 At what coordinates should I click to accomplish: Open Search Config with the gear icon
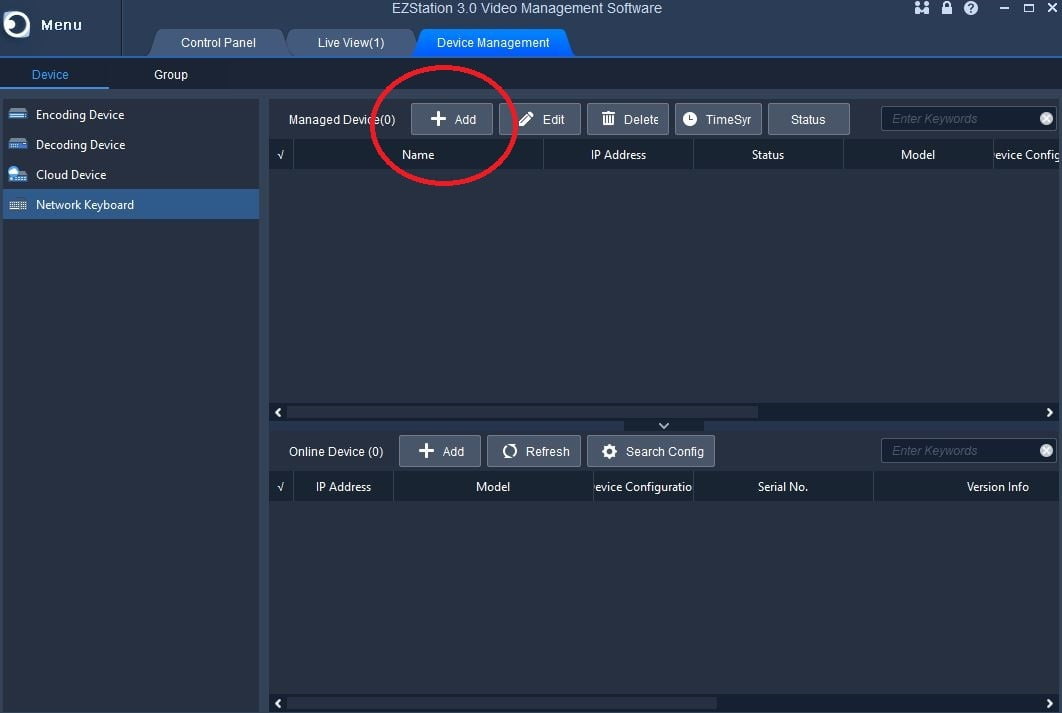click(x=650, y=451)
